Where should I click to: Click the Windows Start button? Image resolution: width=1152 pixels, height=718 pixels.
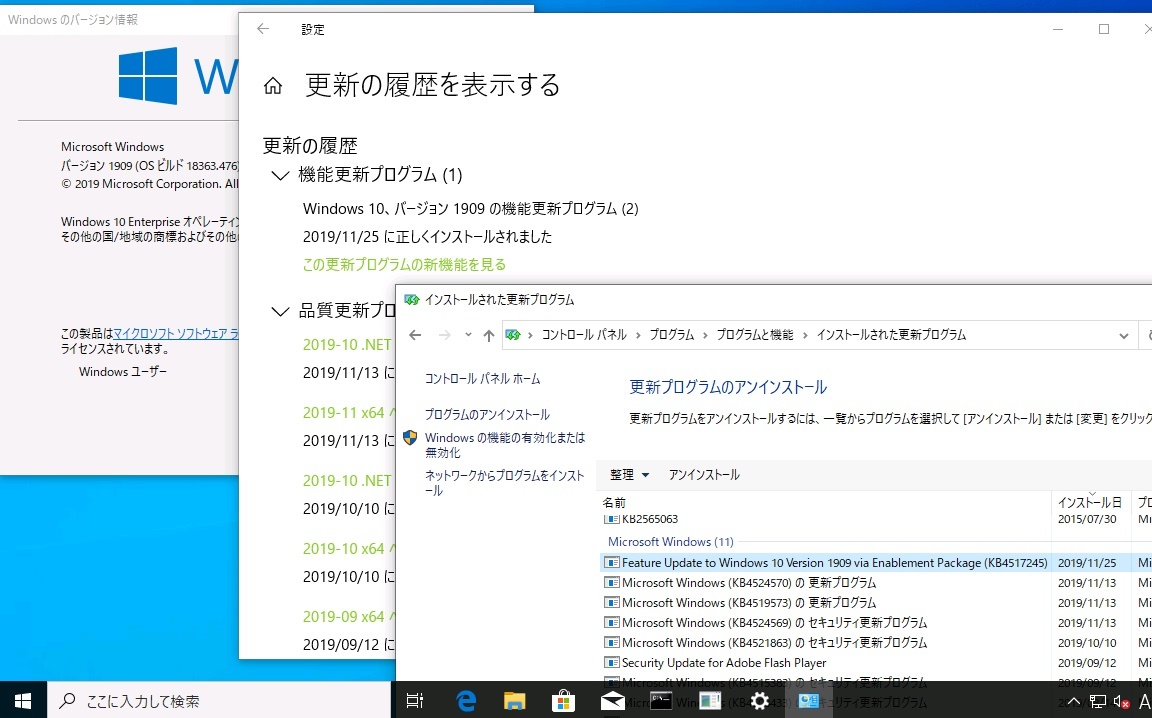click(x=23, y=701)
